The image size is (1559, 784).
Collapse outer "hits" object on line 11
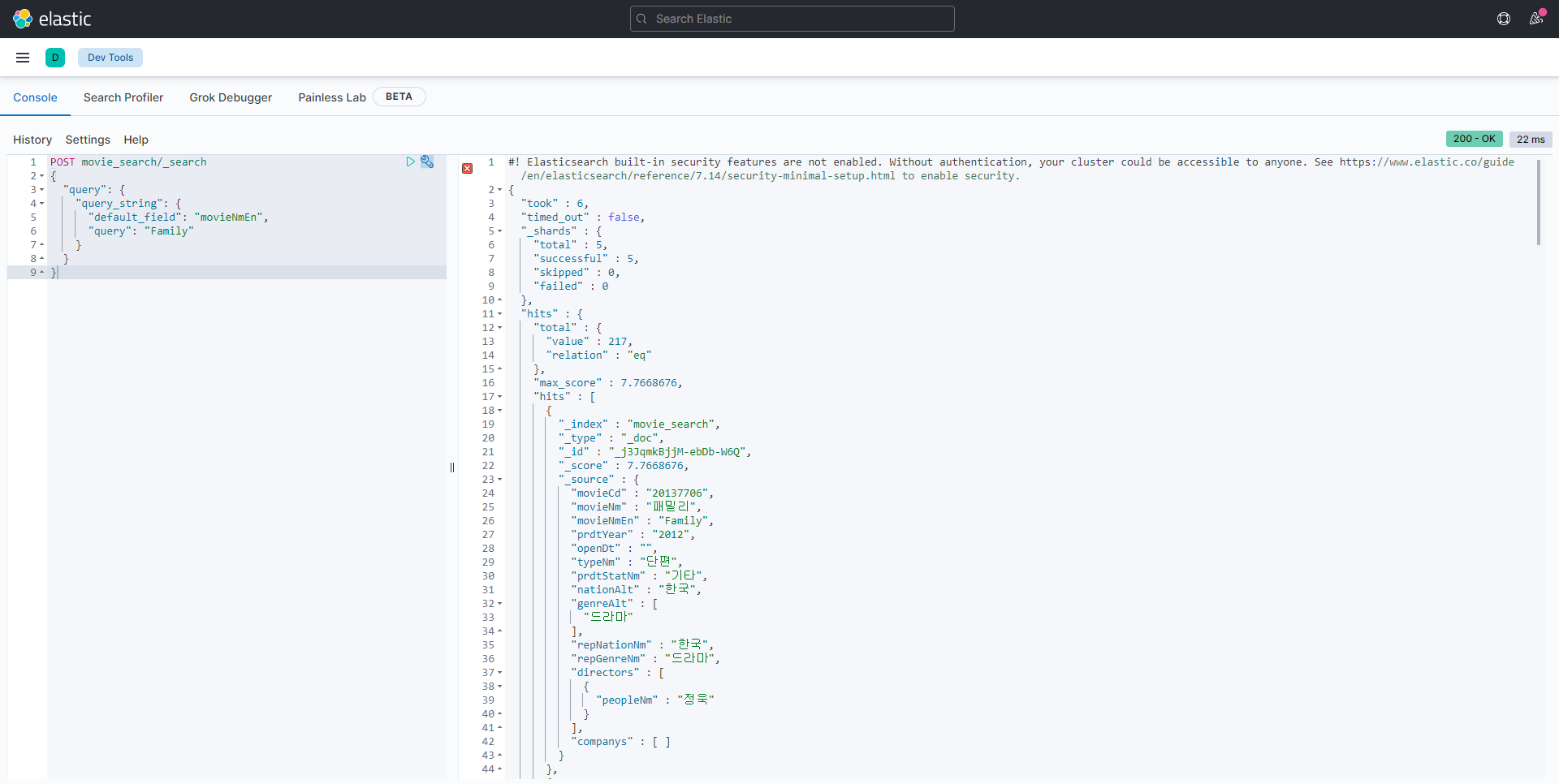coord(500,314)
